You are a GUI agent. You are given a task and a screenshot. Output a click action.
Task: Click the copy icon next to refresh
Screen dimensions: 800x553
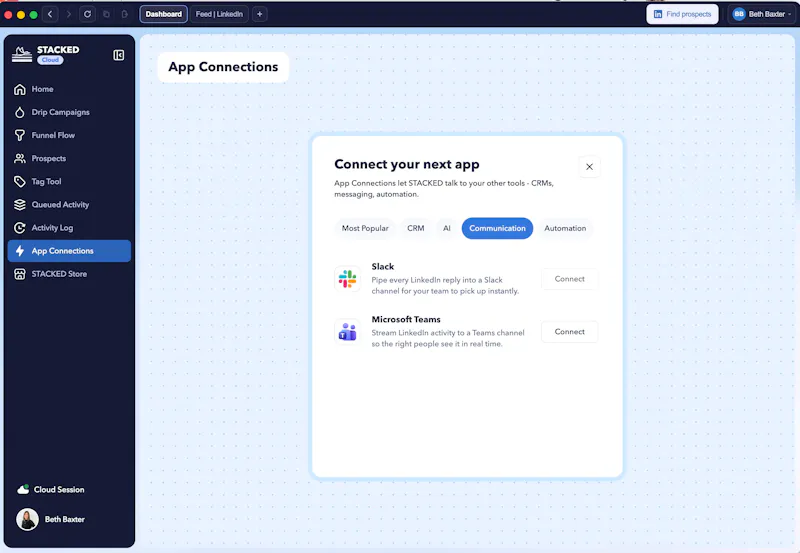point(106,14)
